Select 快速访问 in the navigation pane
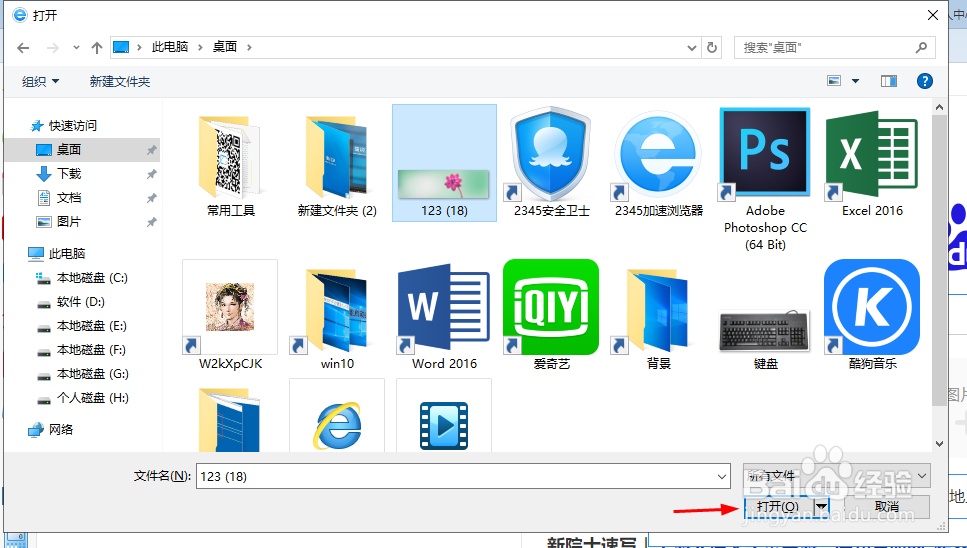 (x=73, y=126)
